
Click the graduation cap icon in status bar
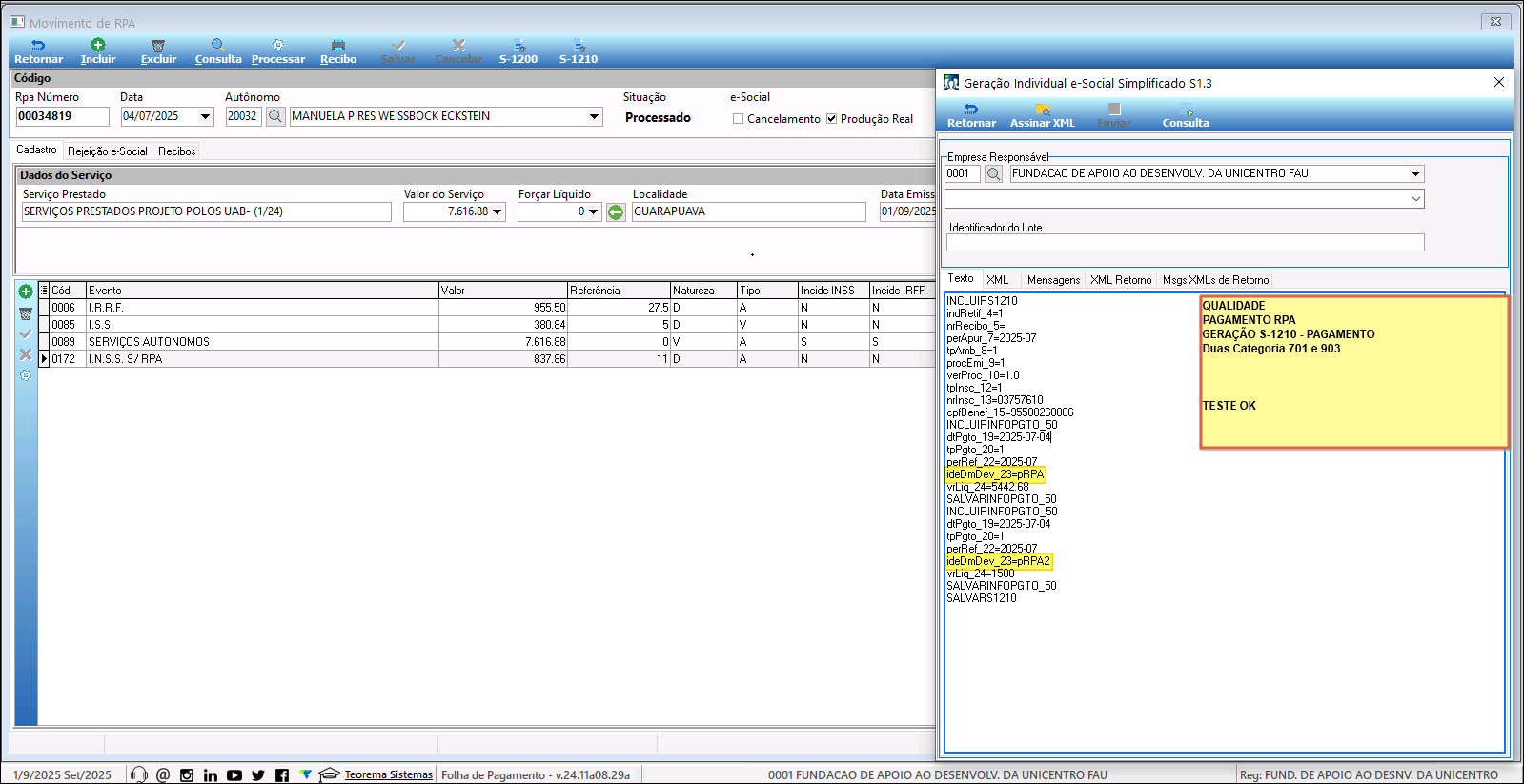pos(329,774)
